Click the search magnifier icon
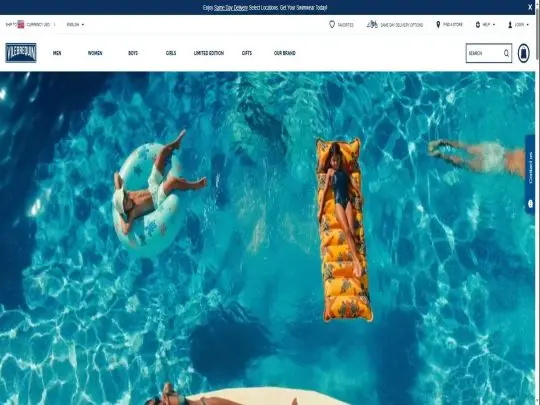Screen dimensions: 540x405 pyautogui.click(x=506, y=53)
